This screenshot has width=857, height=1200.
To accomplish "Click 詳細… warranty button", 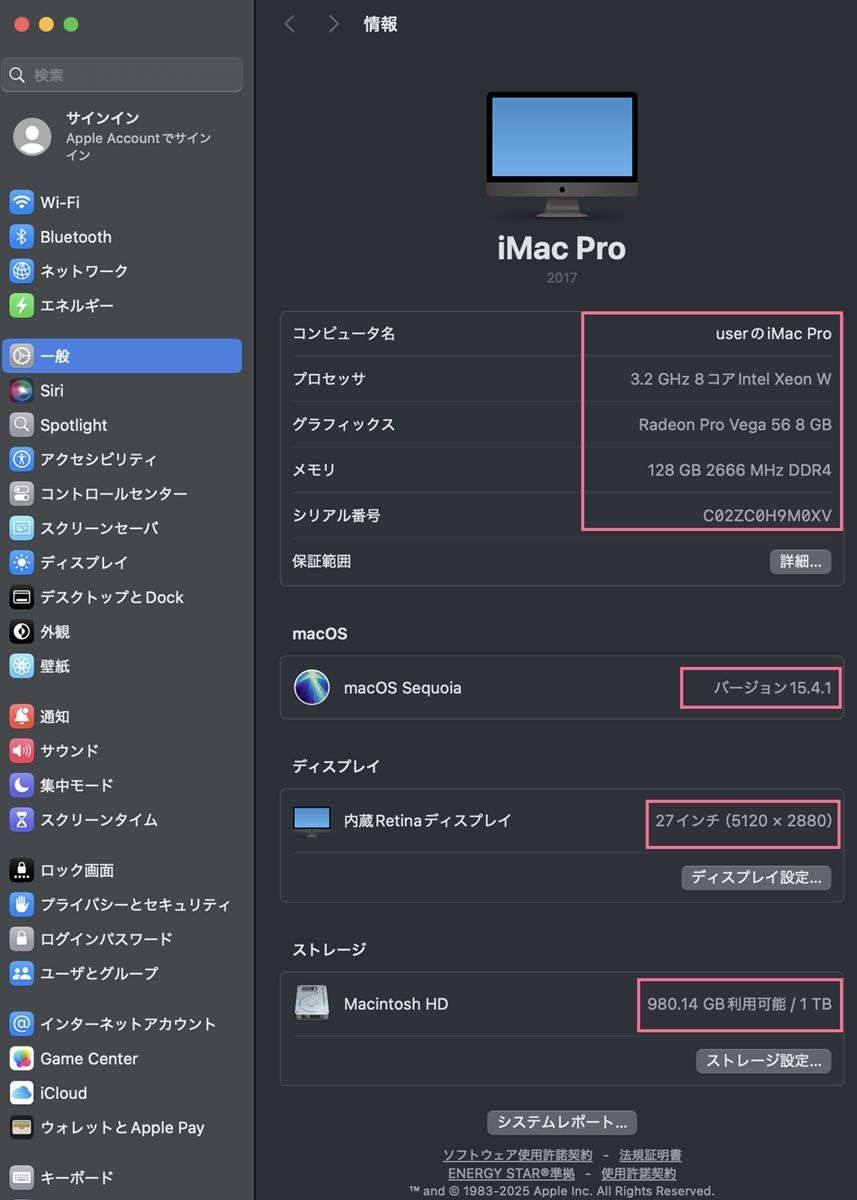I will (x=800, y=561).
